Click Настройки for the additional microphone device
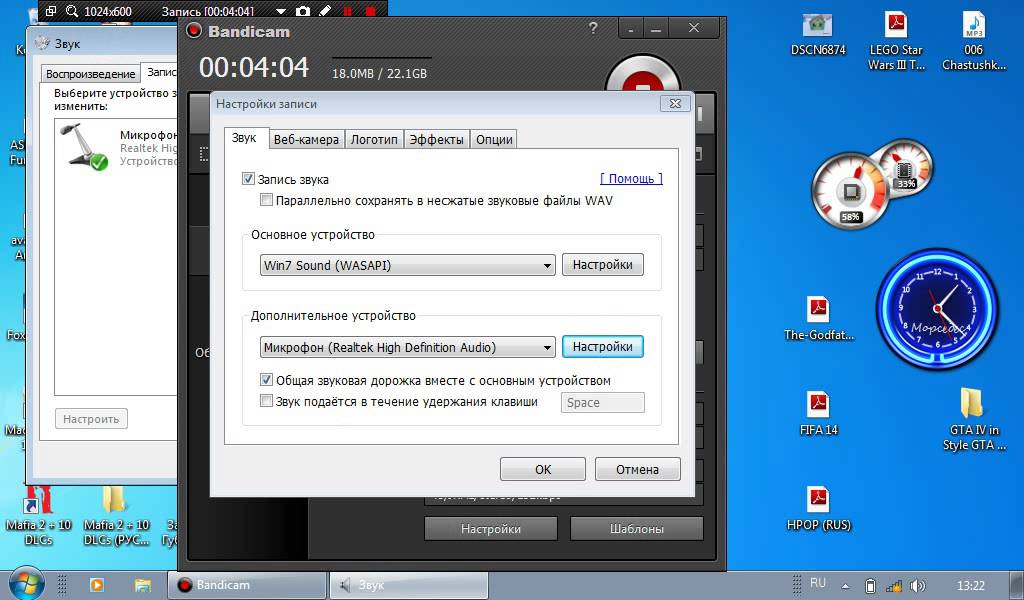This screenshot has width=1024, height=600. (x=603, y=347)
